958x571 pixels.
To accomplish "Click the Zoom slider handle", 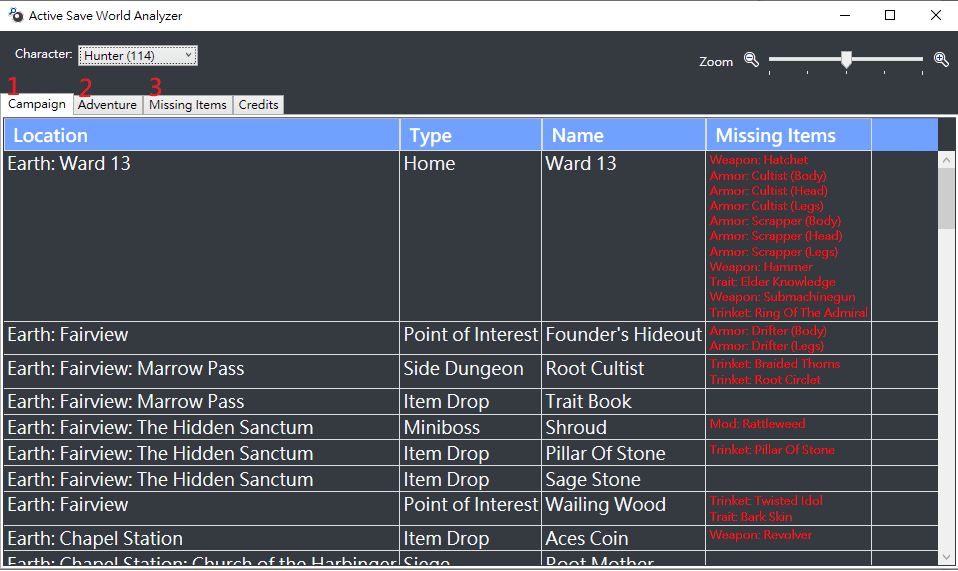I will pyautogui.click(x=846, y=59).
